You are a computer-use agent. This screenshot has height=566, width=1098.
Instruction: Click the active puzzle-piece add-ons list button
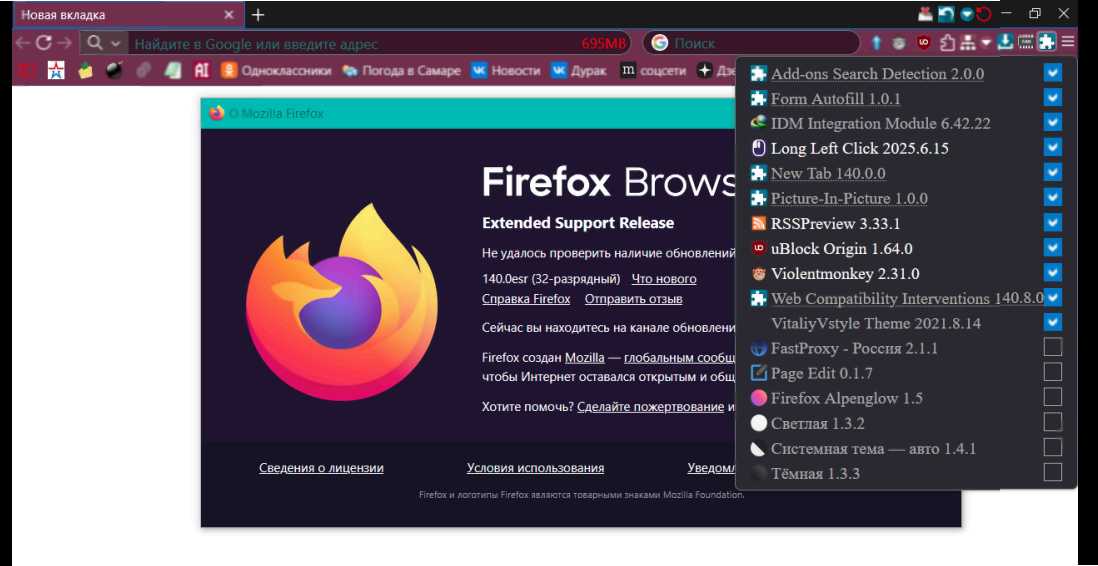(1047, 42)
